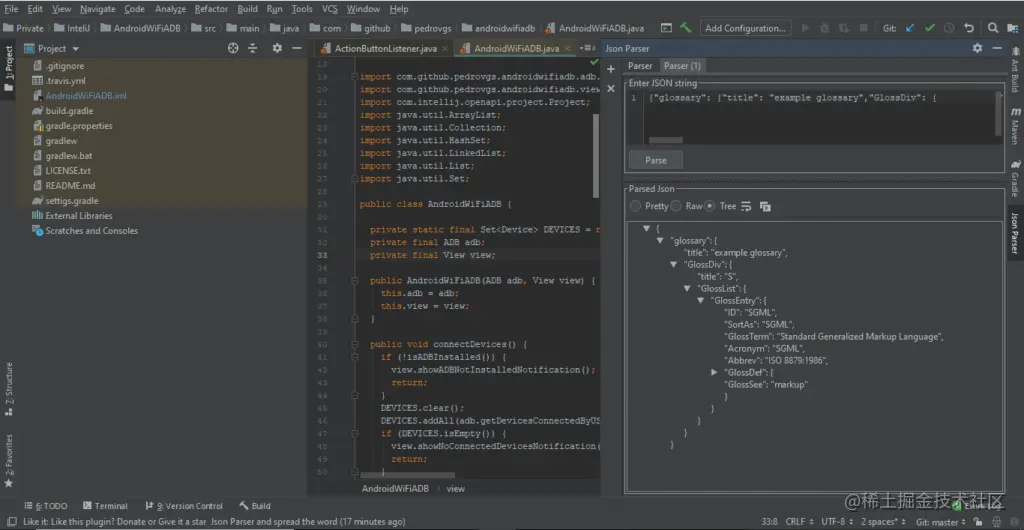
Task: Hide the Project panel with minus icon
Action: [x=296, y=48]
